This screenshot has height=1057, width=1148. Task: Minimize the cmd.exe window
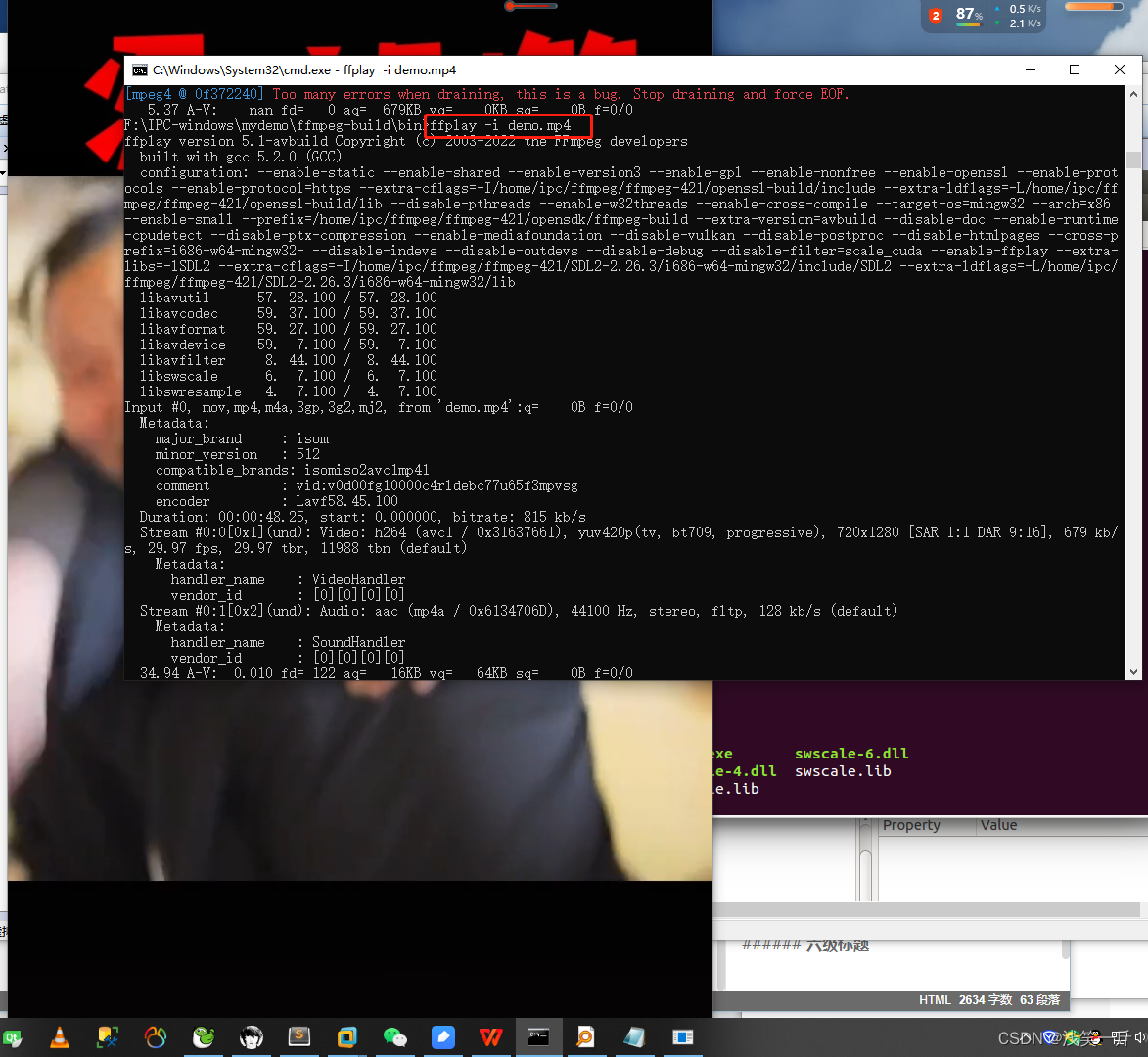pyautogui.click(x=1031, y=69)
